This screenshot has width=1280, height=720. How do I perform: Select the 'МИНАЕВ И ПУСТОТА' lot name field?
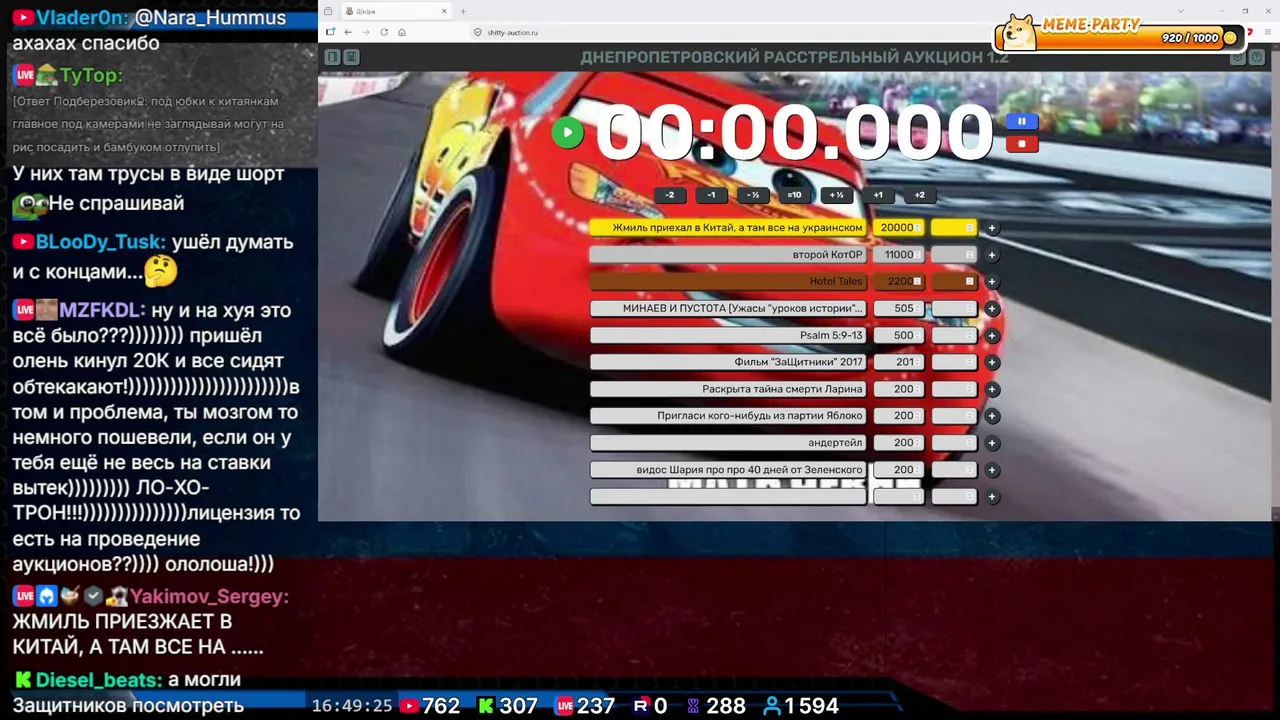click(x=728, y=309)
